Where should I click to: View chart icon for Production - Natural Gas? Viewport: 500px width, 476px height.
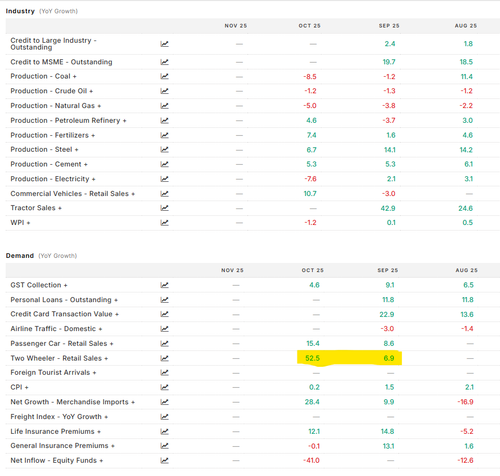pos(164,106)
